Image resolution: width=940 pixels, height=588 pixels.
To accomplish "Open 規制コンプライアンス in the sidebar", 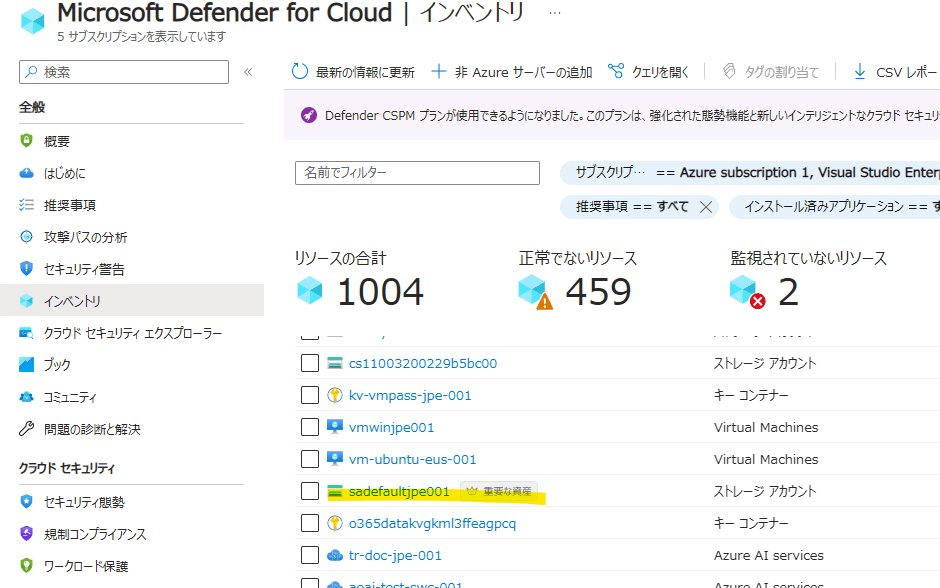I will [x=95, y=534].
